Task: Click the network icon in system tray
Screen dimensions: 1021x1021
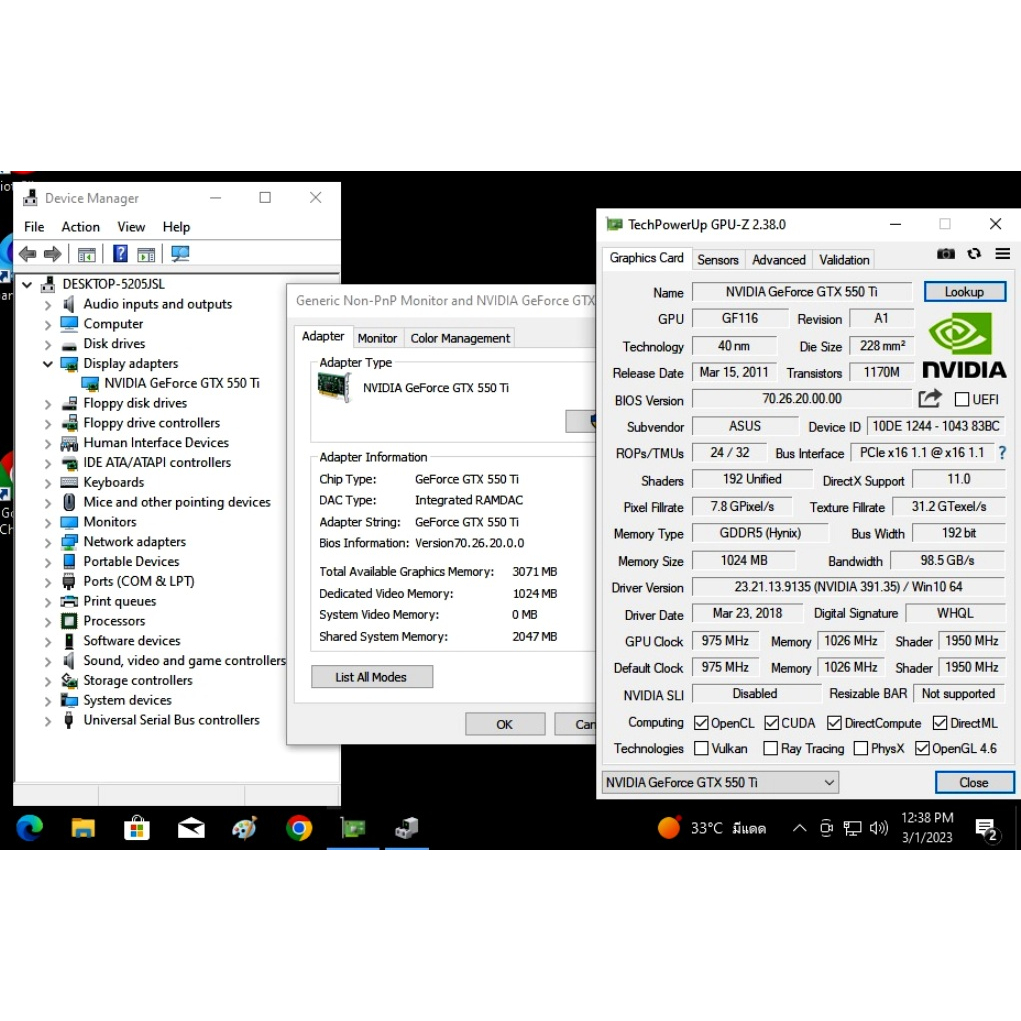Action: pyautogui.click(x=852, y=828)
